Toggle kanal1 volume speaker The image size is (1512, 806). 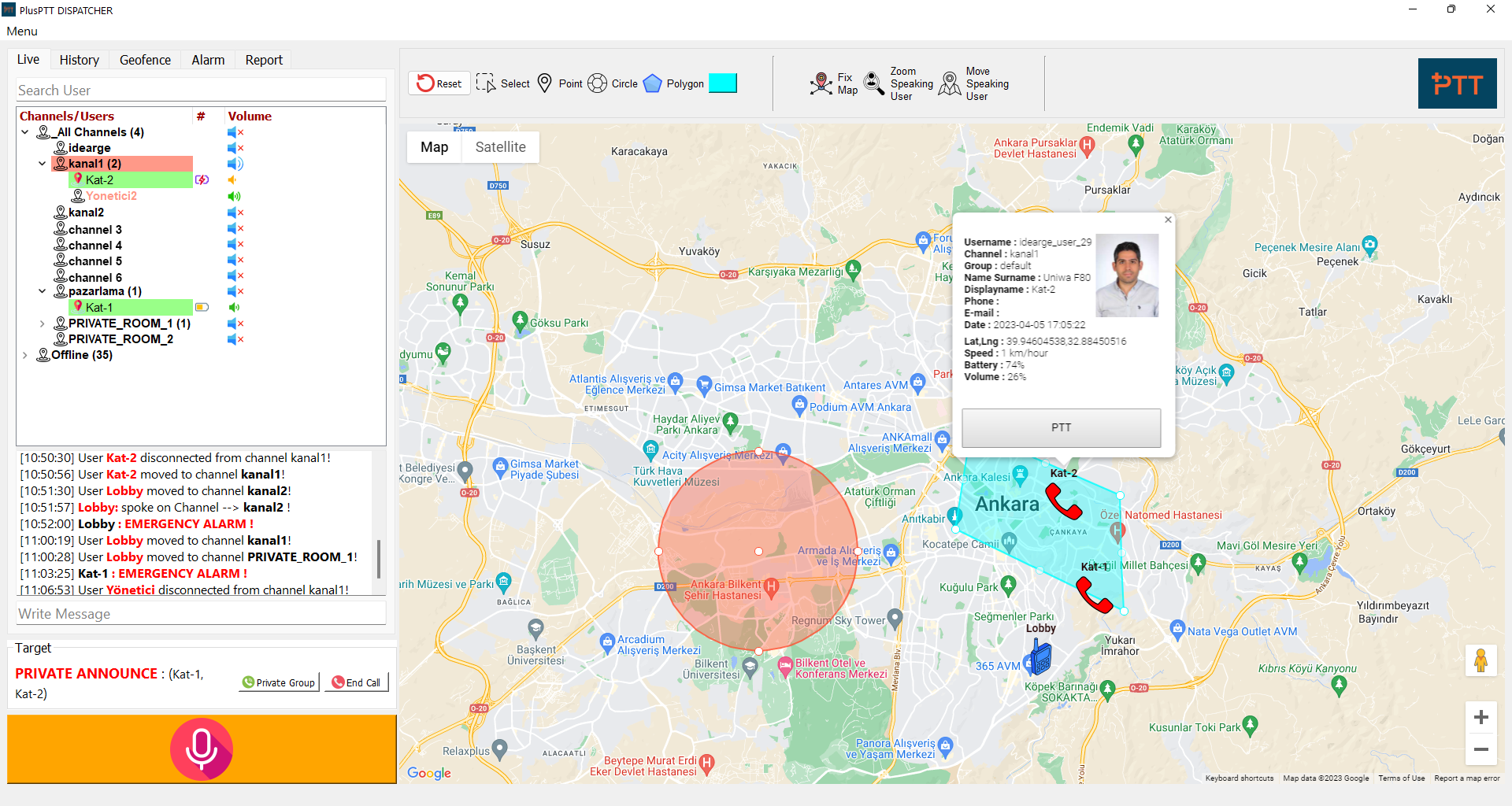(x=235, y=164)
